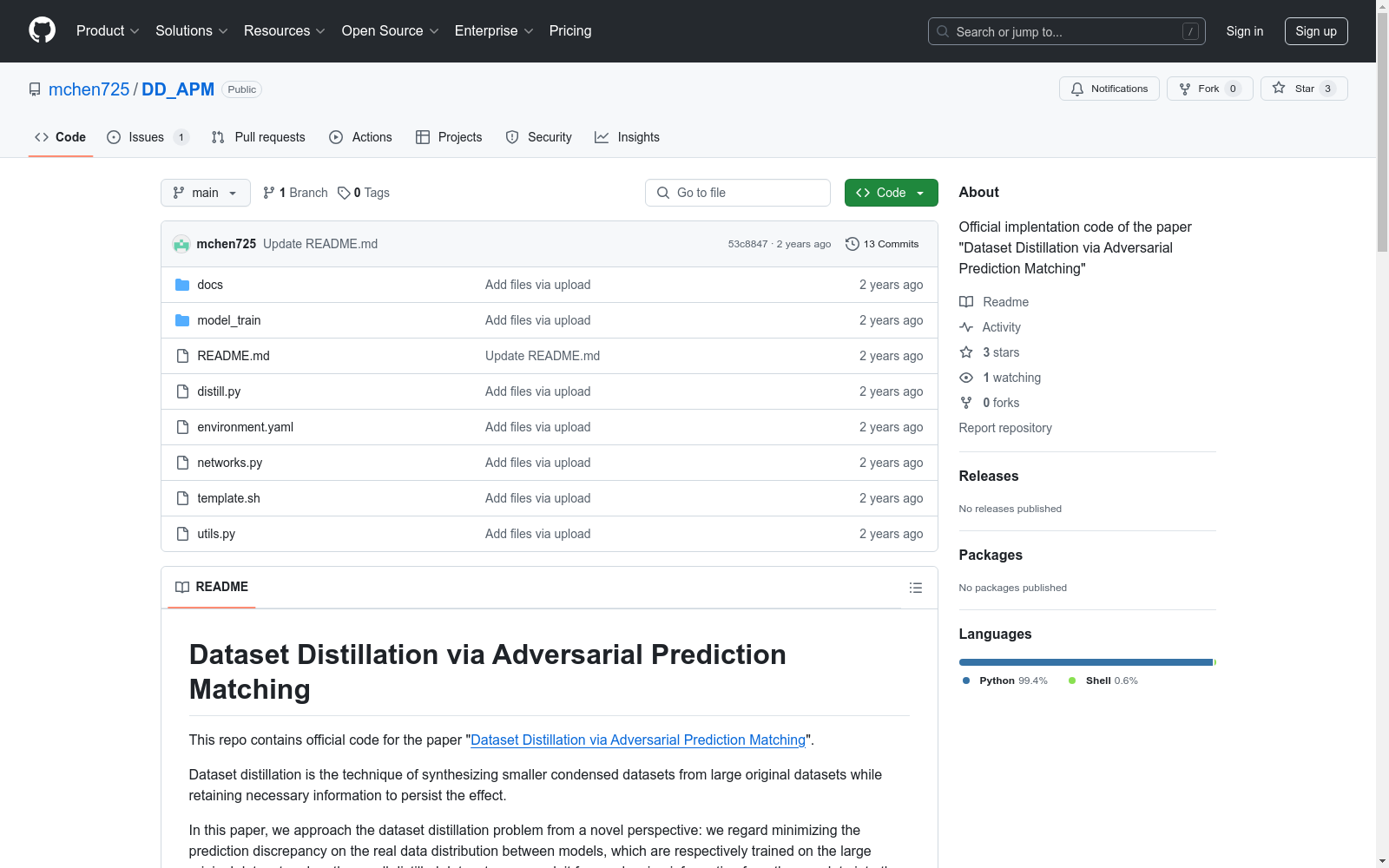Image resolution: width=1389 pixels, height=868 pixels.
Task: Expand the Resources menu
Action: (x=285, y=30)
